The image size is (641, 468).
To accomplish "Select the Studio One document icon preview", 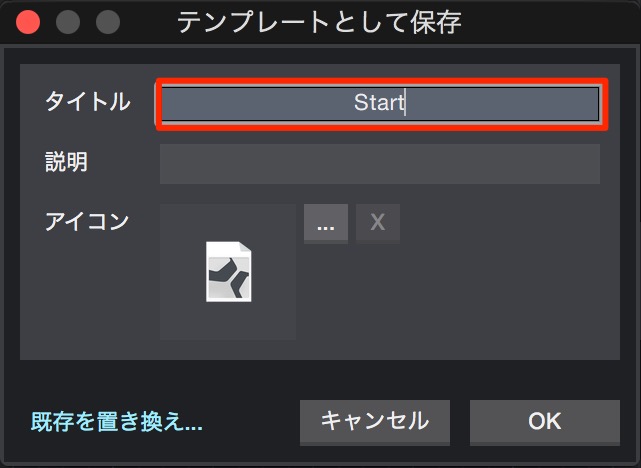I will 228,272.
